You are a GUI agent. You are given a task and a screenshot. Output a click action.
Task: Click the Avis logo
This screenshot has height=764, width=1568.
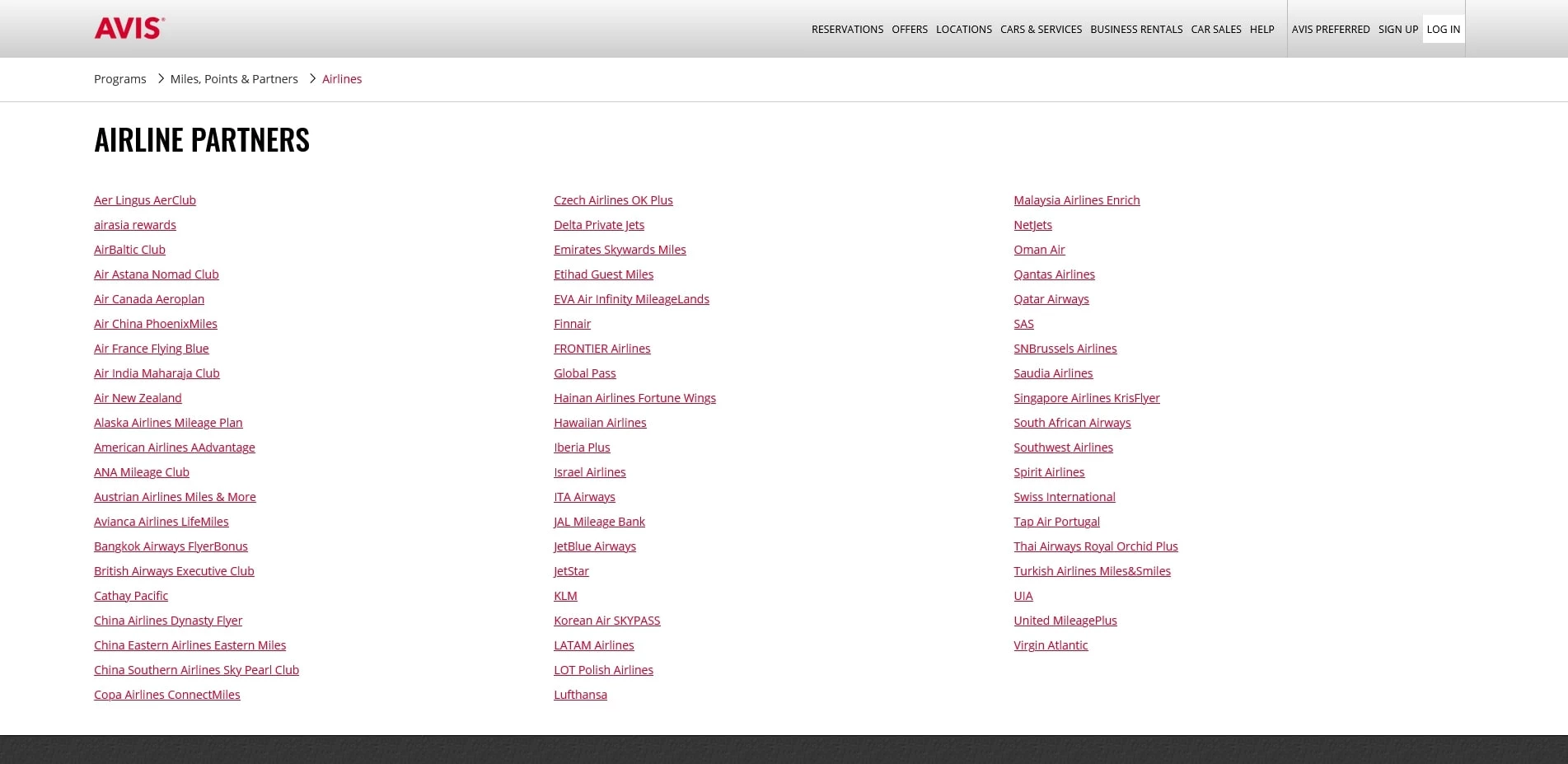(129, 28)
